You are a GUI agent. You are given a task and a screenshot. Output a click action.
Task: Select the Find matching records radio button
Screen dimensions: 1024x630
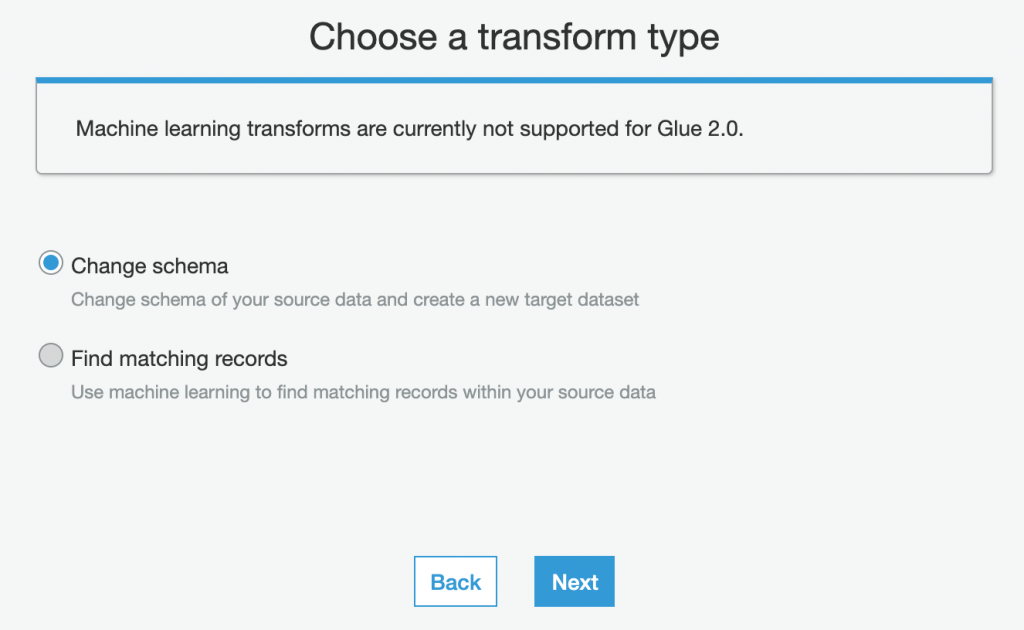(50, 356)
